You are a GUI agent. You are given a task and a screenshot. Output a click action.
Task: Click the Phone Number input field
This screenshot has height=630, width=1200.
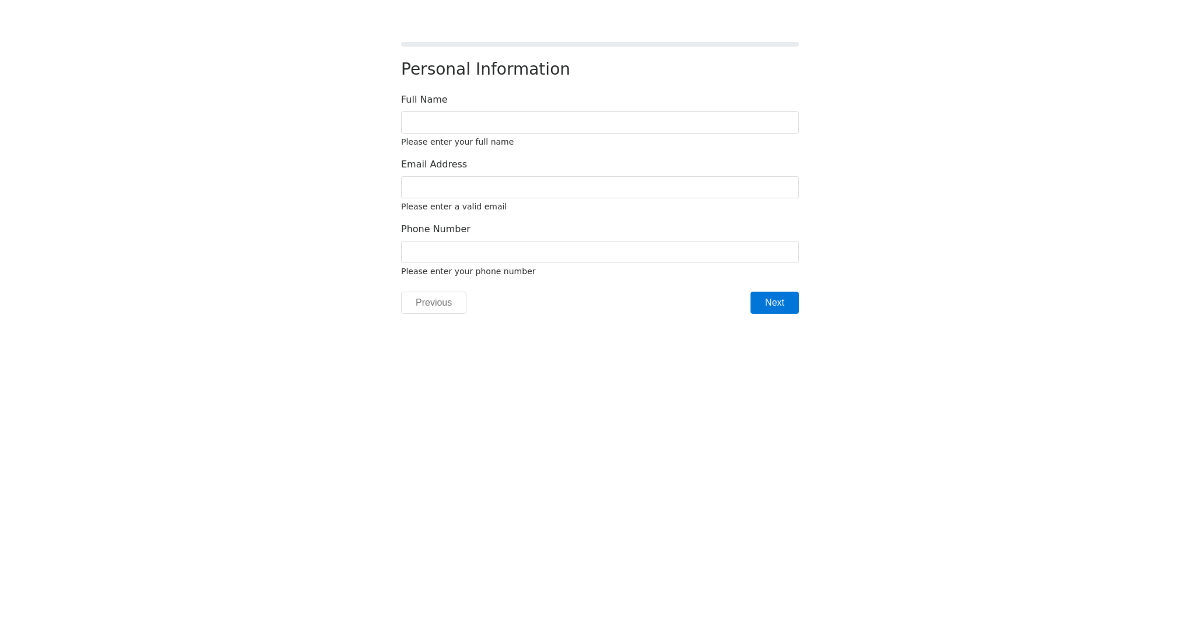click(x=599, y=251)
